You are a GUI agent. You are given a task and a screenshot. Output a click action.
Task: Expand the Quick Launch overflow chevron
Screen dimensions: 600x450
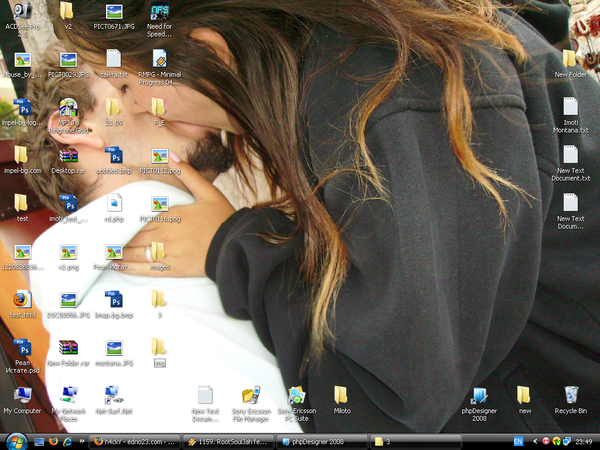82,441
